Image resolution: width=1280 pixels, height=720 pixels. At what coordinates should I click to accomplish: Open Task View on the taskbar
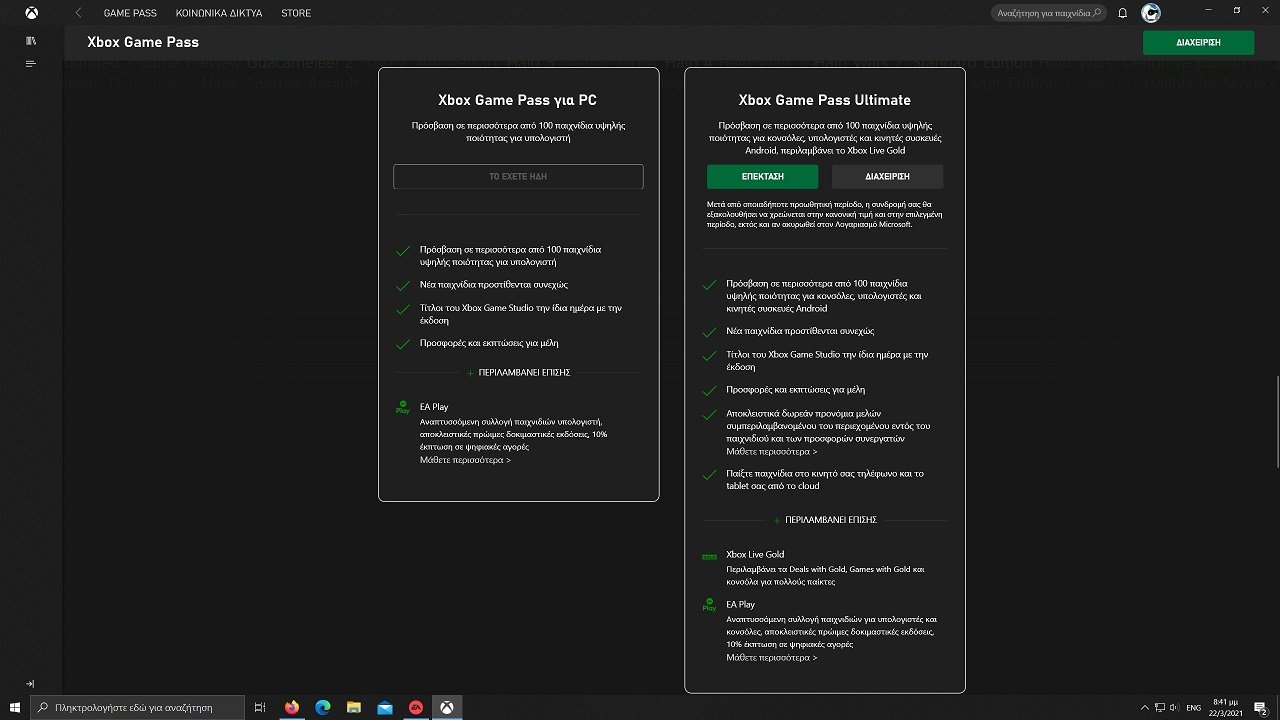click(x=260, y=707)
